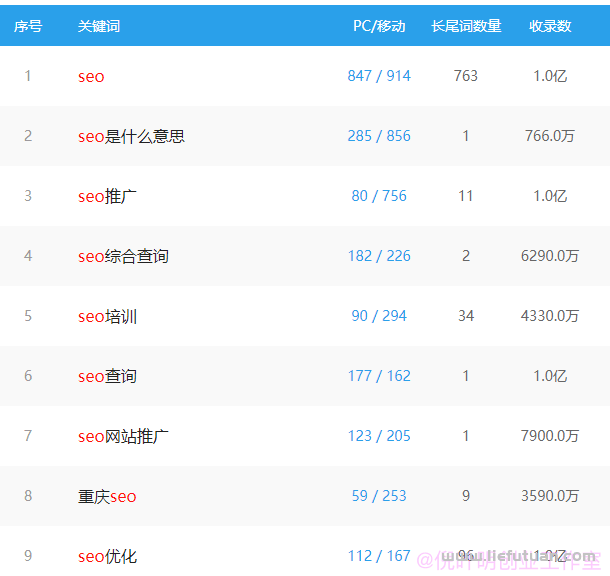Select row number 6
This screenshot has height=576, width=610.
click(x=28, y=376)
